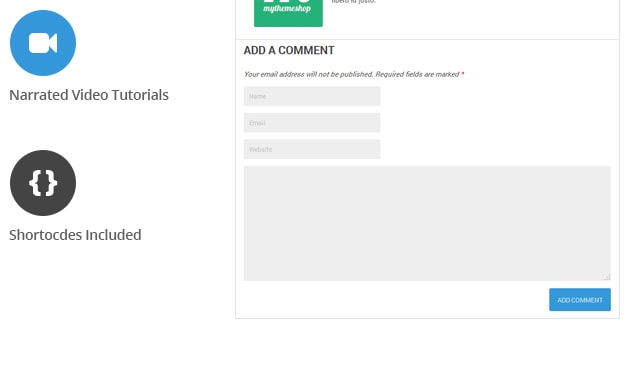Click inside the large comment text area
Screen dimensions: 630x386
pos(427,223)
